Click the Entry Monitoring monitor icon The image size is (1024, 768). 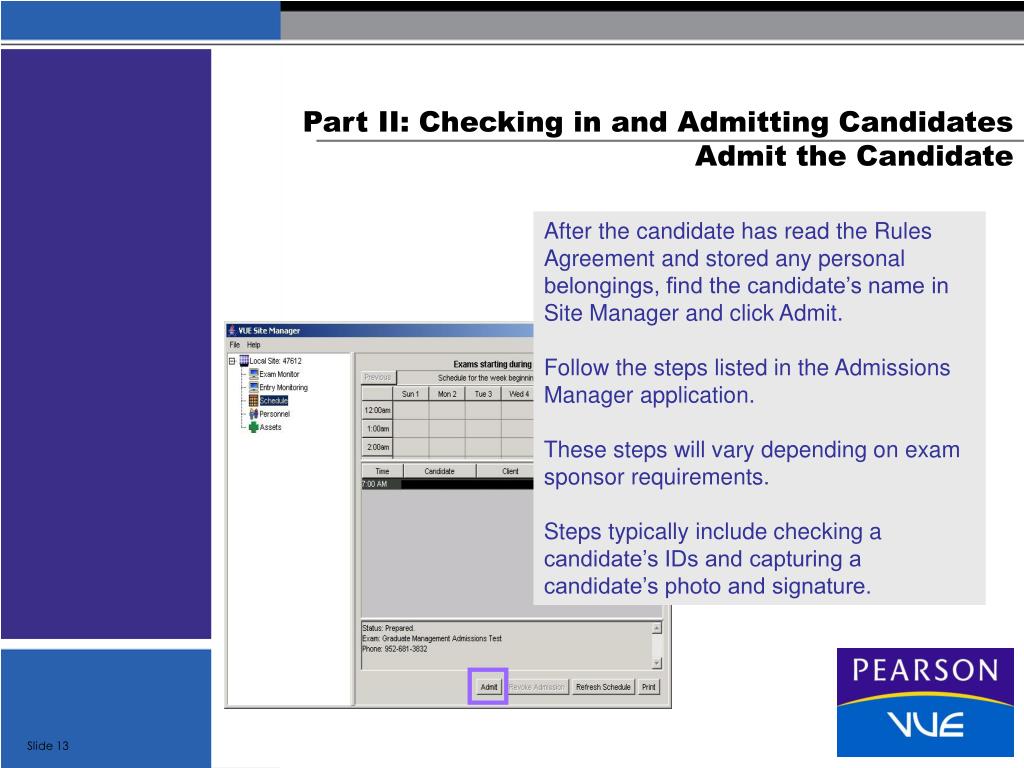click(253, 387)
